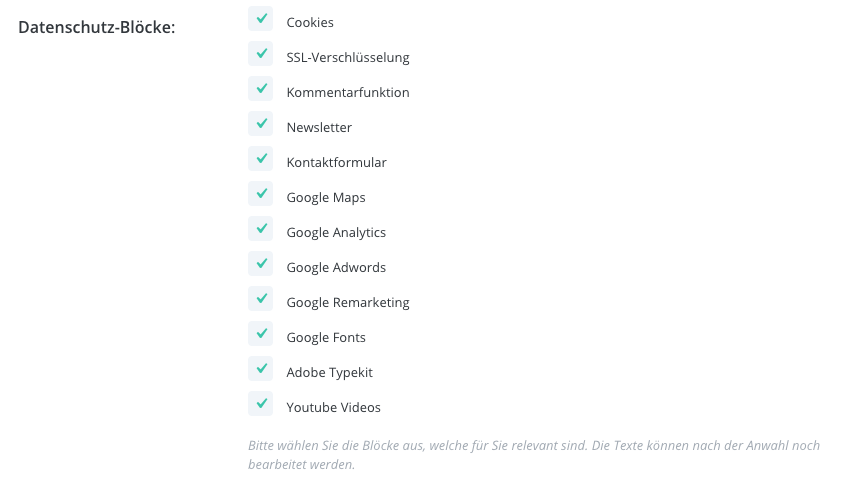This screenshot has width=845, height=485.
Task: Click the Youtube Videos label text
Action: click(x=333, y=407)
